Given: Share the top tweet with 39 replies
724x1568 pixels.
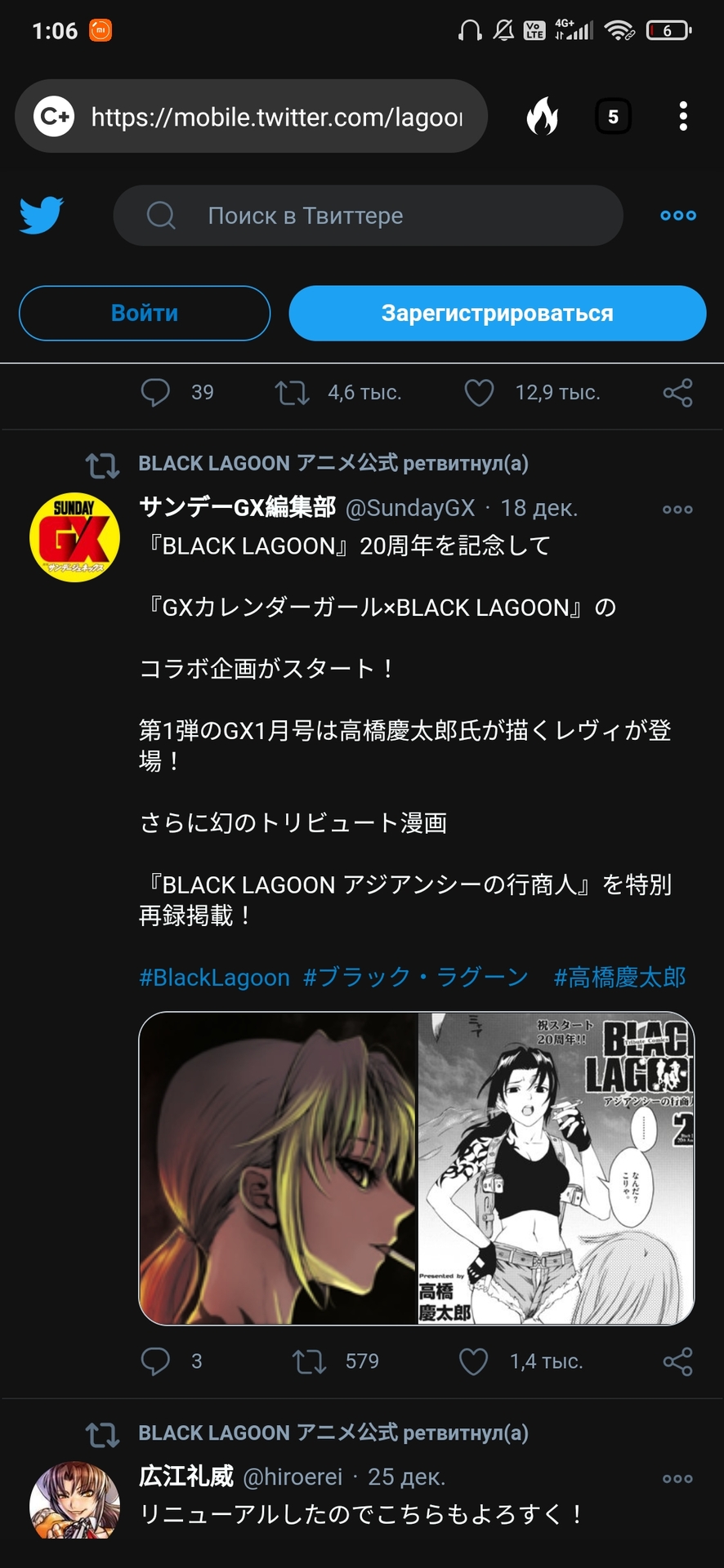Looking at the screenshot, I should (677, 393).
